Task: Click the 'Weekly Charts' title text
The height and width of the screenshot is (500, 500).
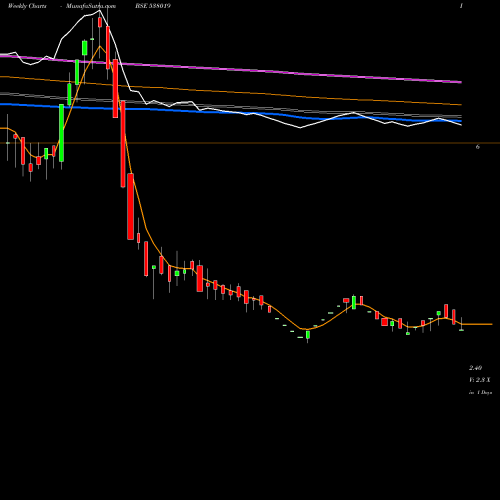Action: [27, 6]
